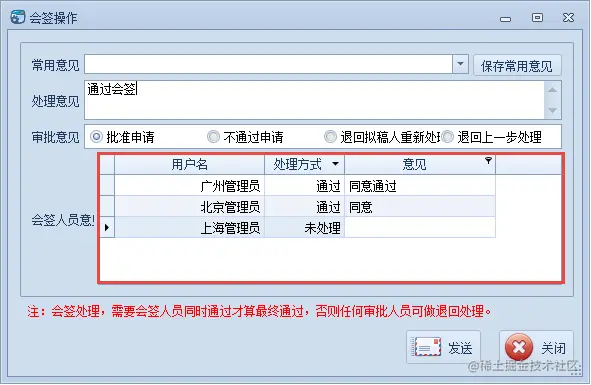
Task: Click the 通过 cell in 北京管理员 row
Action: (x=305, y=207)
